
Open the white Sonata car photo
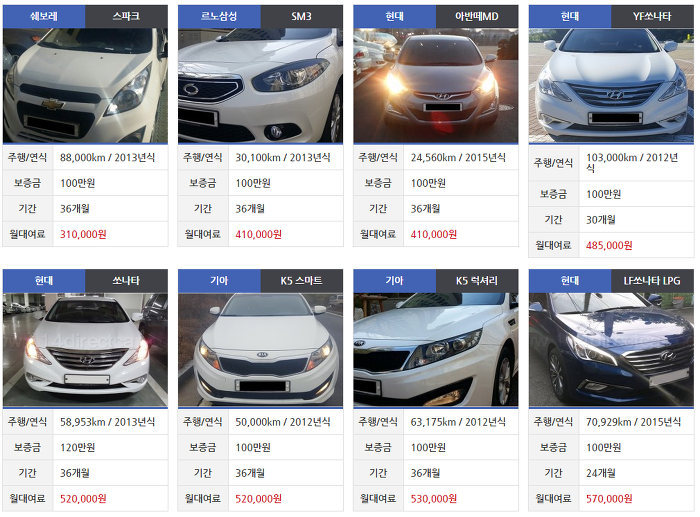(x=85, y=350)
